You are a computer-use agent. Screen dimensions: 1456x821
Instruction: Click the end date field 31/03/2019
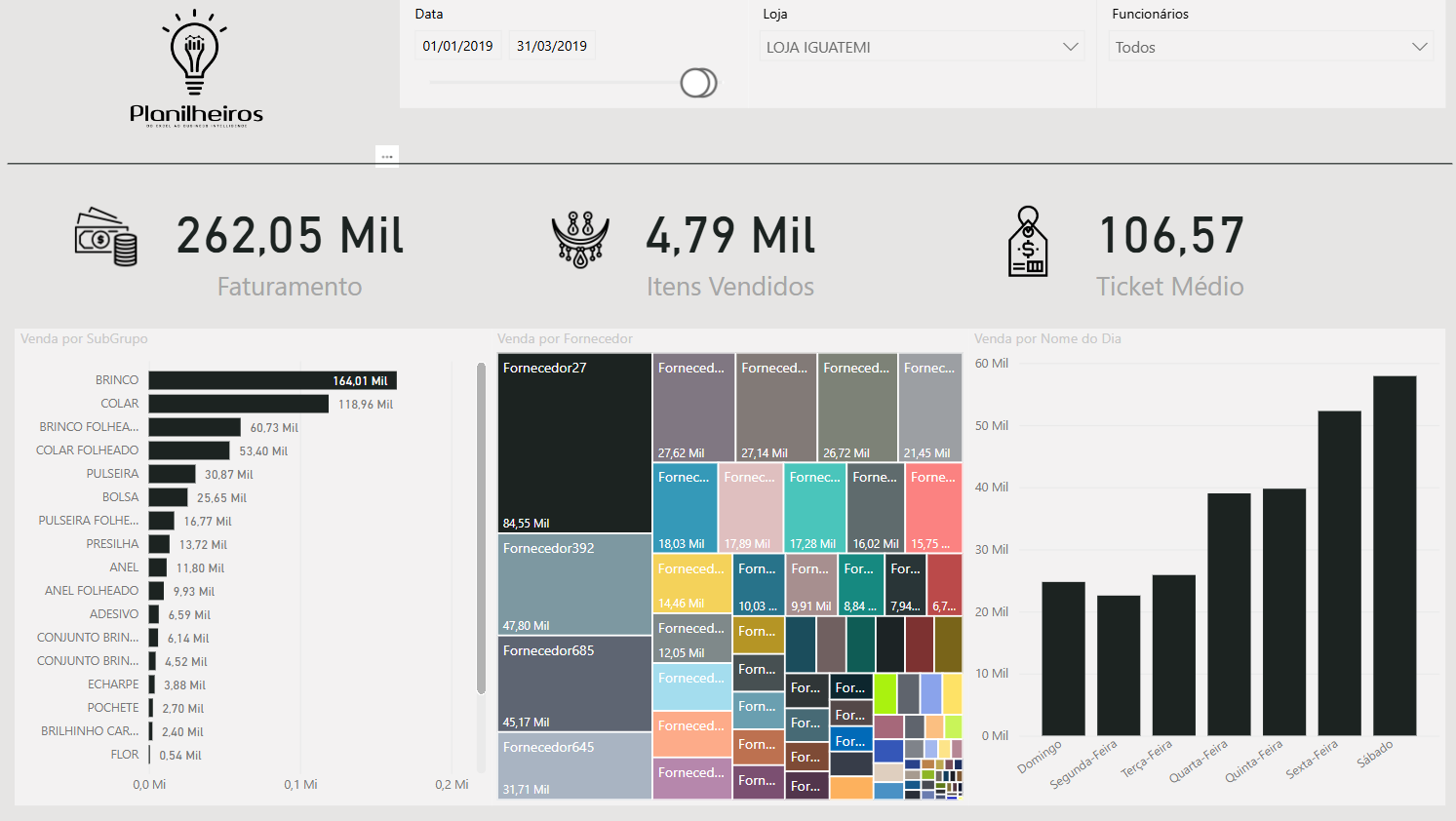[552, 46]
